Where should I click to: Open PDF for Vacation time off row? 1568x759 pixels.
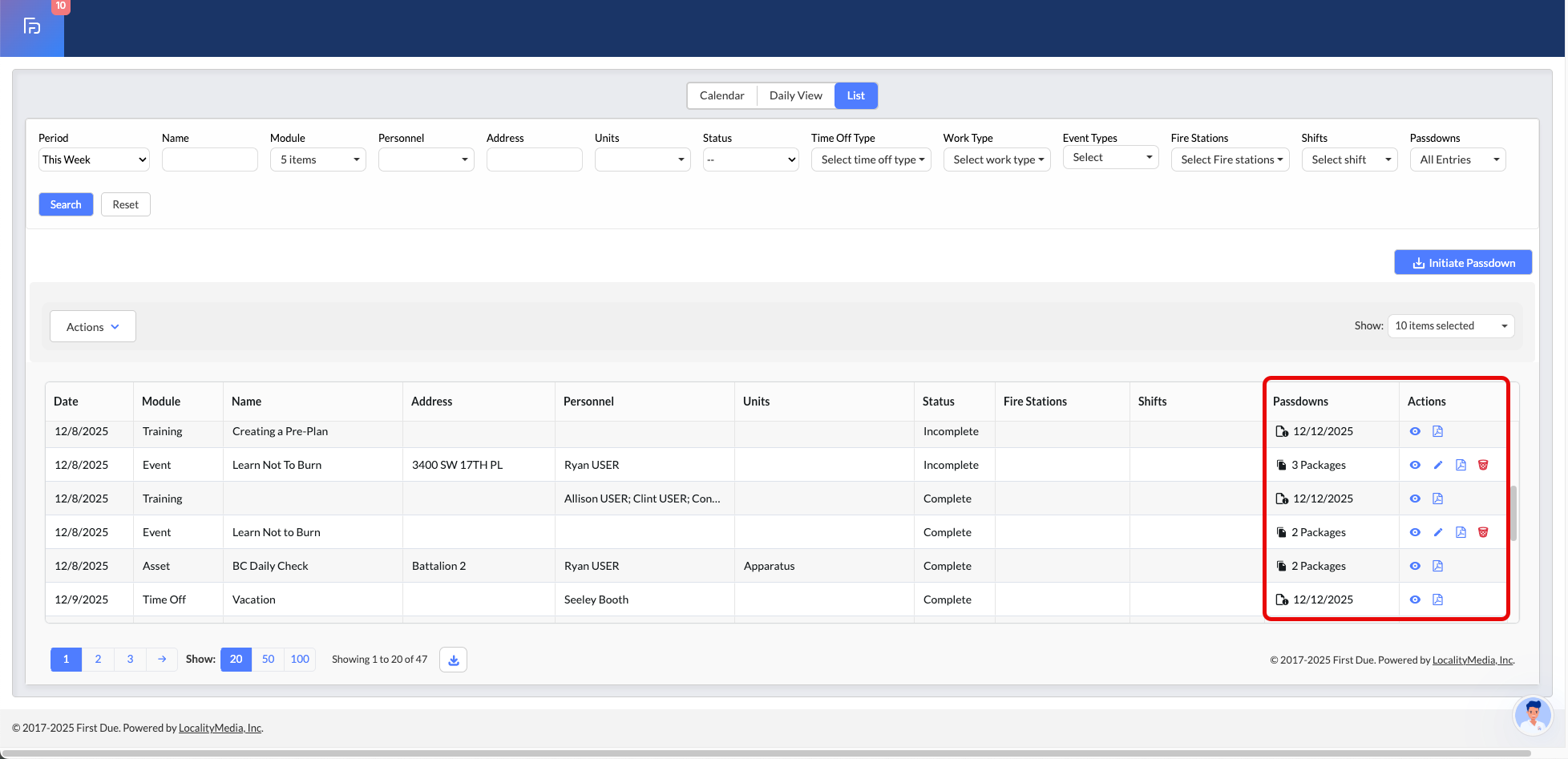click(1437, 600)
